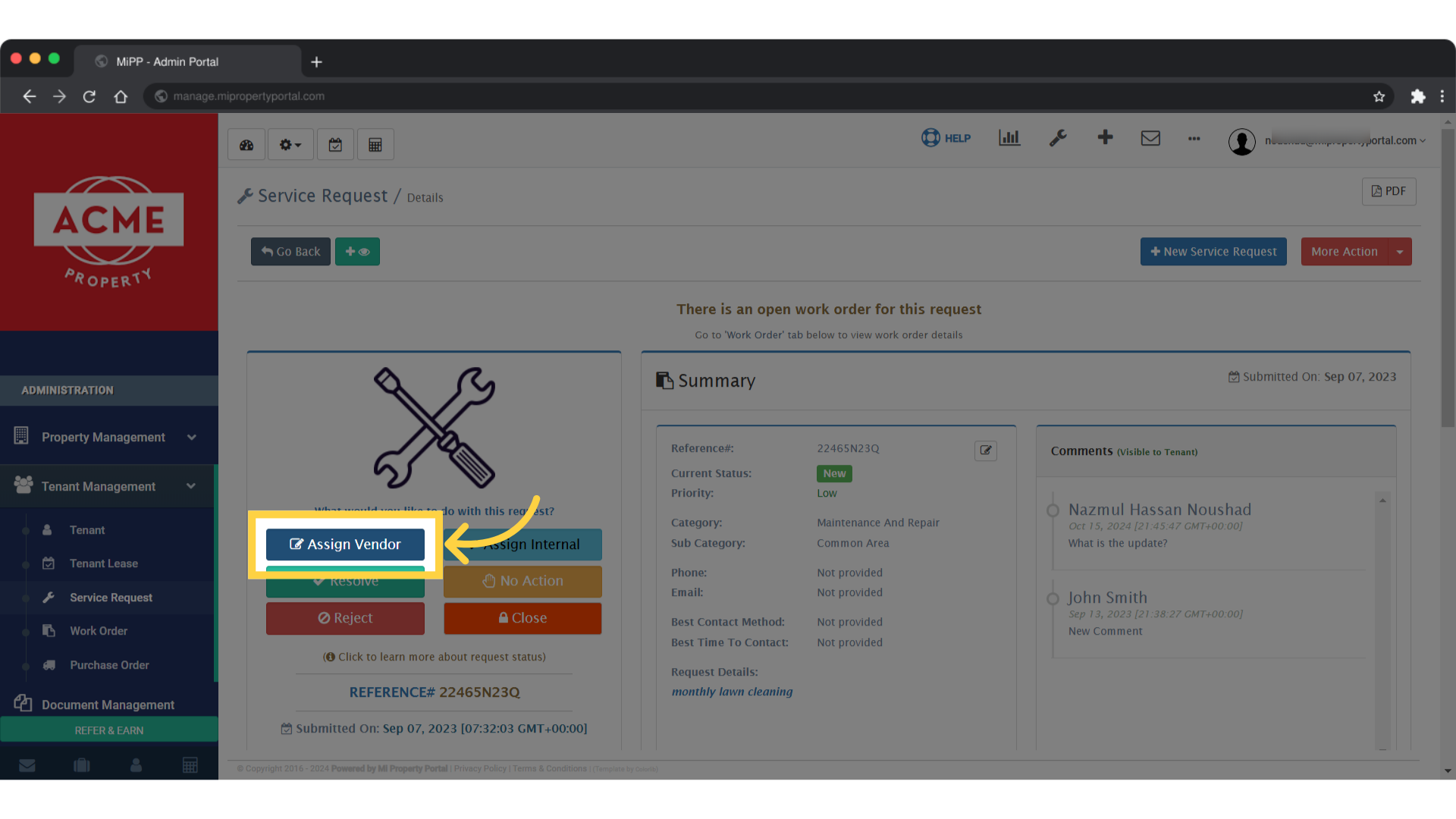Edit the summary reference details
The height and width of the screenshot is (819, 1456).
tap(985, 450)
